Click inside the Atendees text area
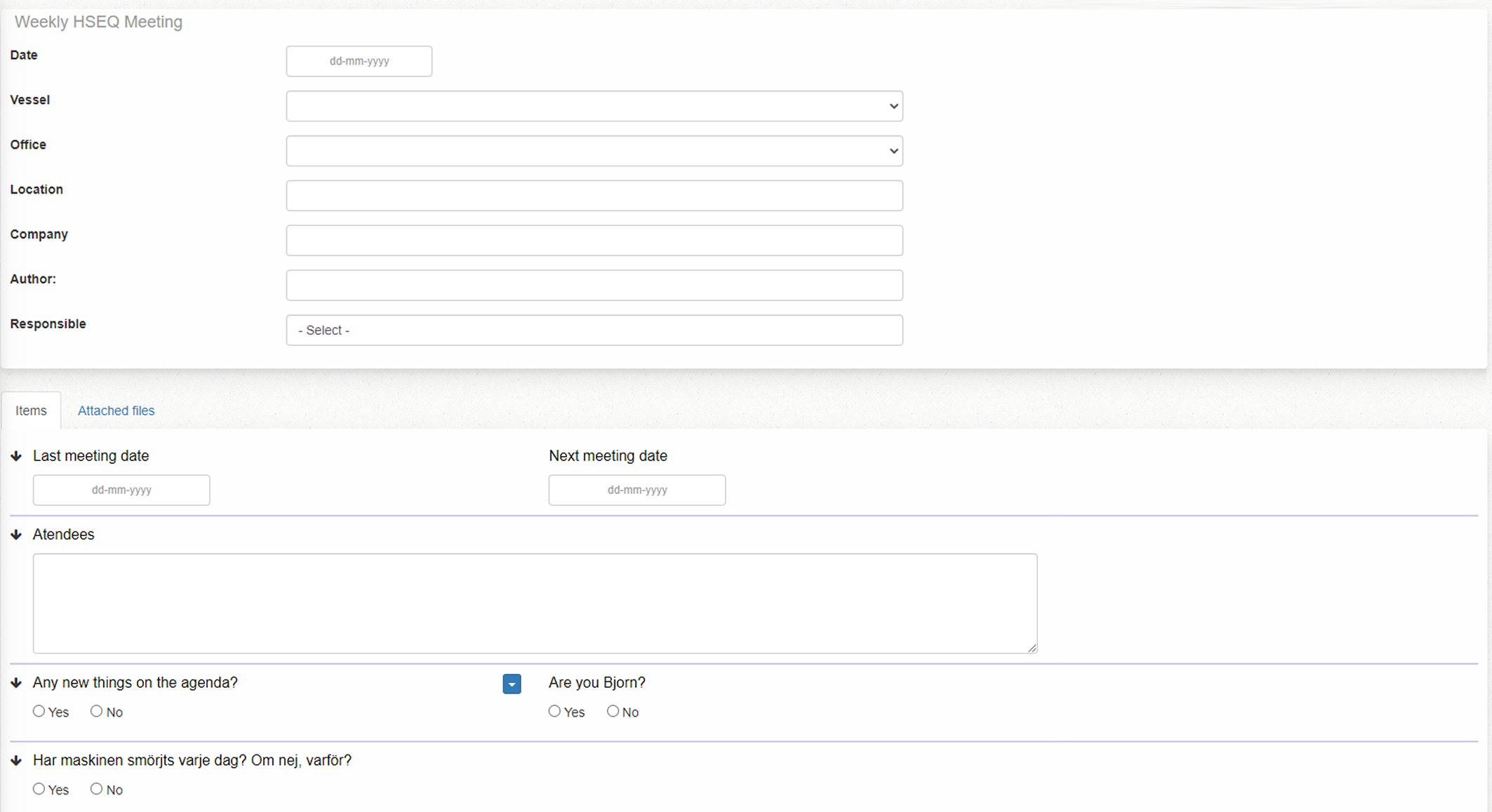This screenshot has width=1492, height=812. pyautogui.click(x=535, y=604)
